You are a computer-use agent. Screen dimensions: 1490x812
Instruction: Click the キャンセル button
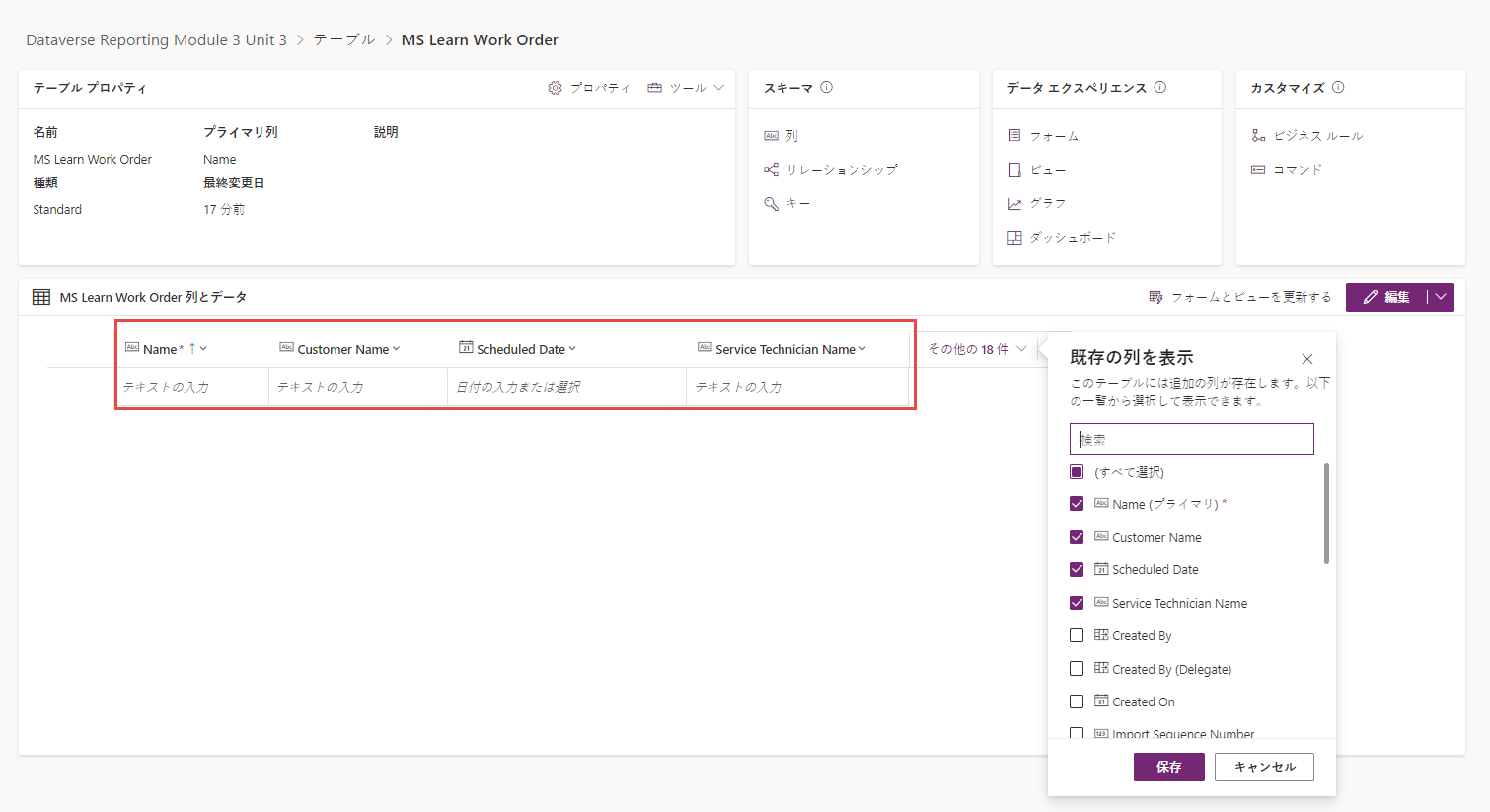1264,767
